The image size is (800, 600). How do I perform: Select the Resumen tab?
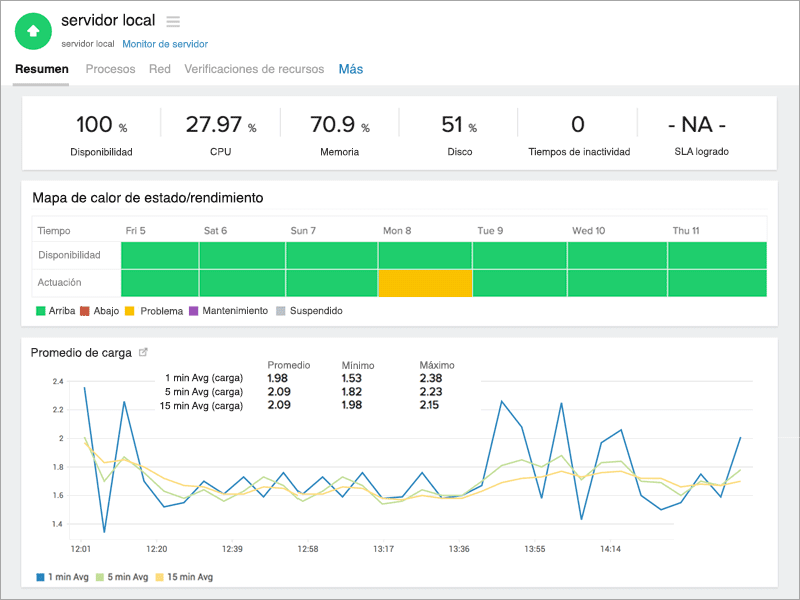pos(42,69)
